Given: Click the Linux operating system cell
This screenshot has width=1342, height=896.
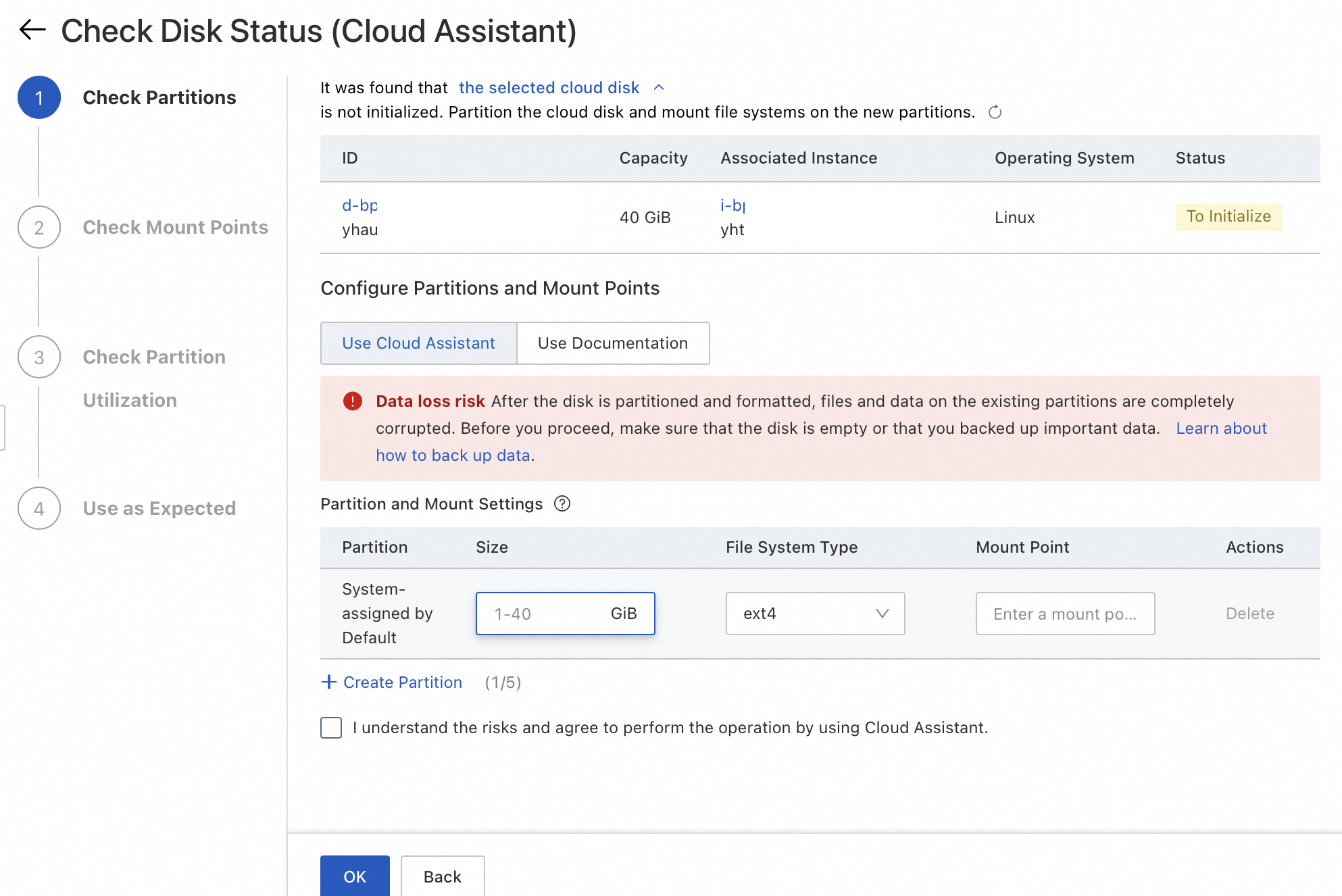Looking at the screenshot, I should [x=1015, y=218].
